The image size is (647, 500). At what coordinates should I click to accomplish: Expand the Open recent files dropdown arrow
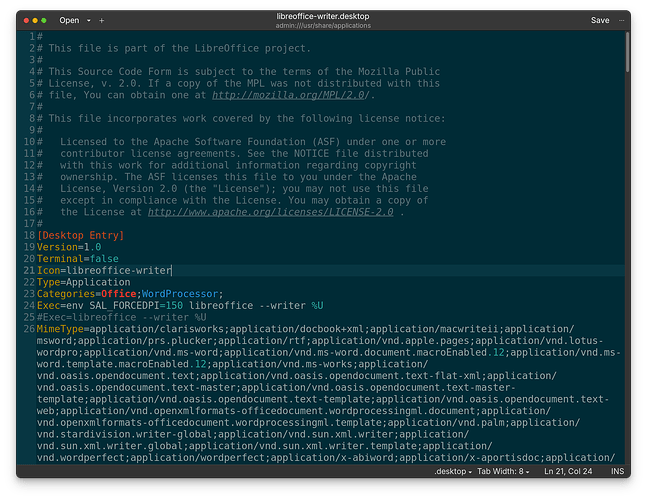[x=89, y=20]
